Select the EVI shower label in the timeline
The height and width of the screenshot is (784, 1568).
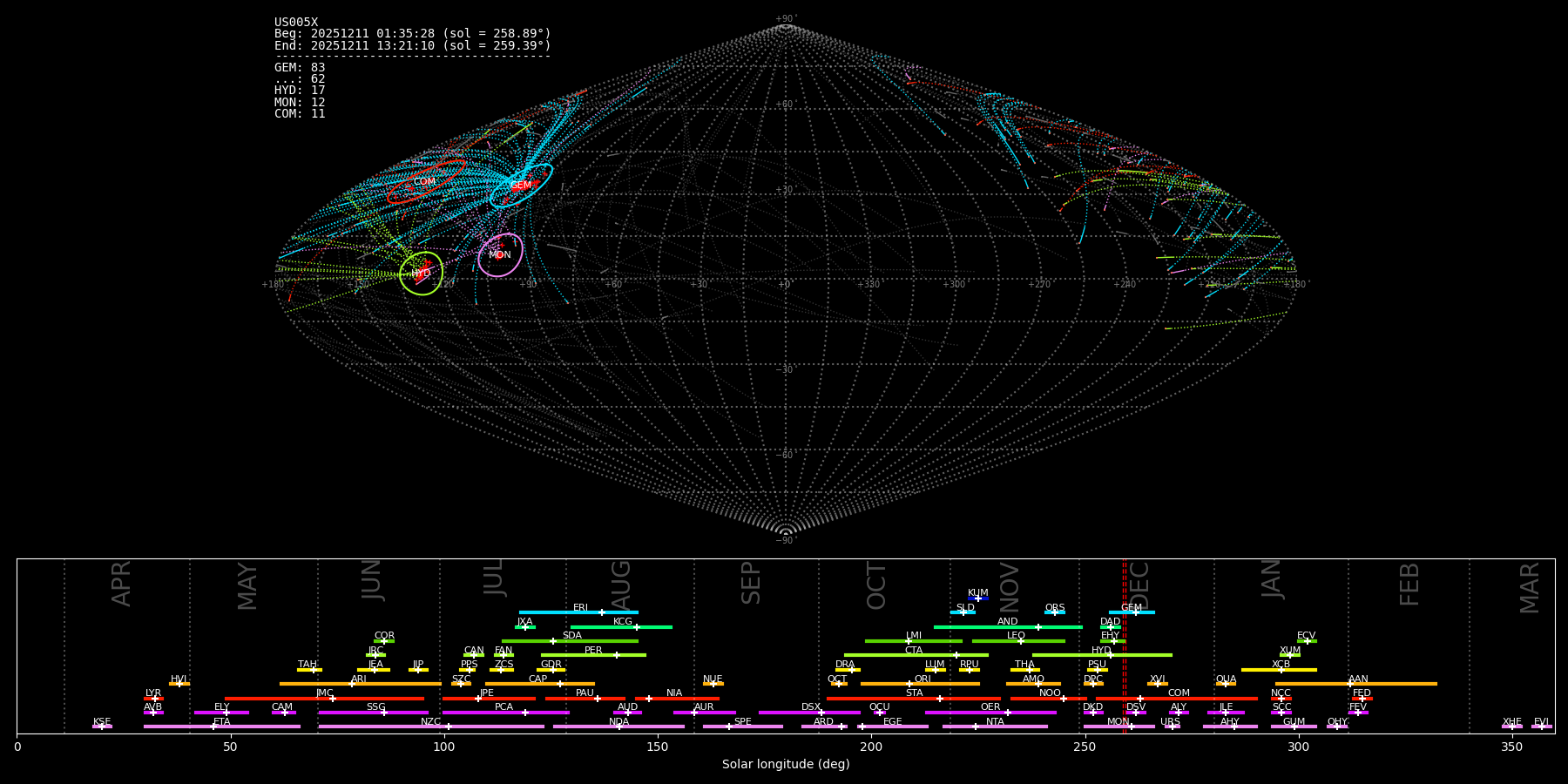pos(1541,722)
